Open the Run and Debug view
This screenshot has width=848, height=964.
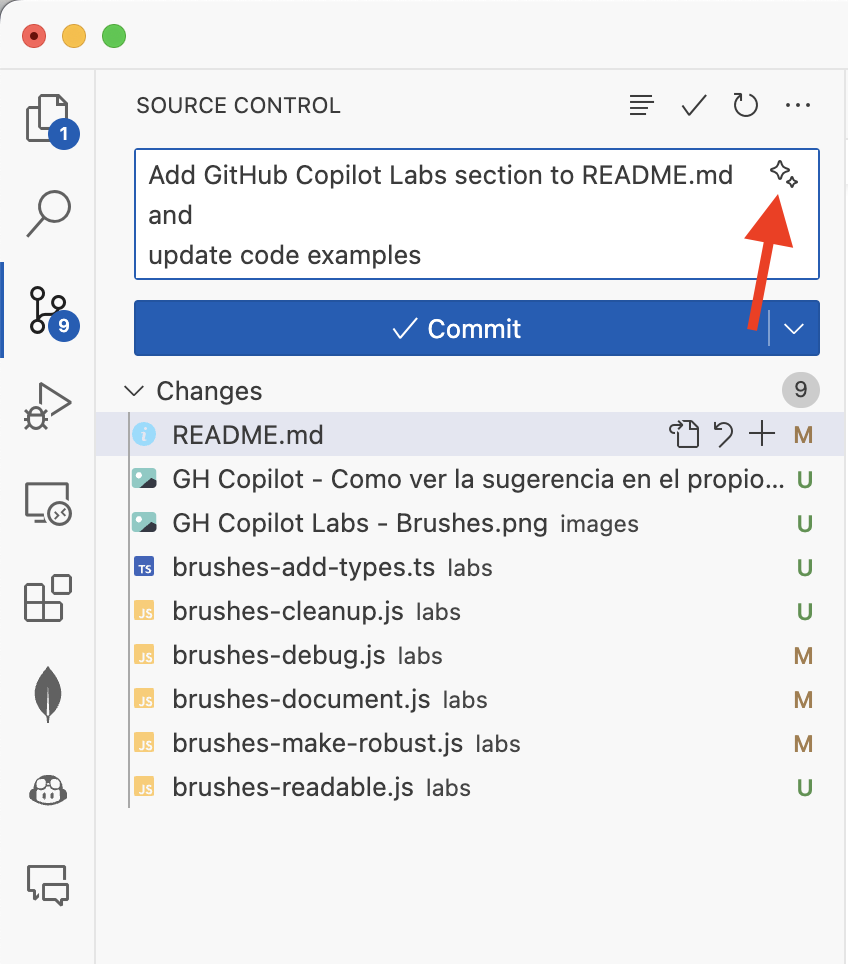(x=48, y=406)
